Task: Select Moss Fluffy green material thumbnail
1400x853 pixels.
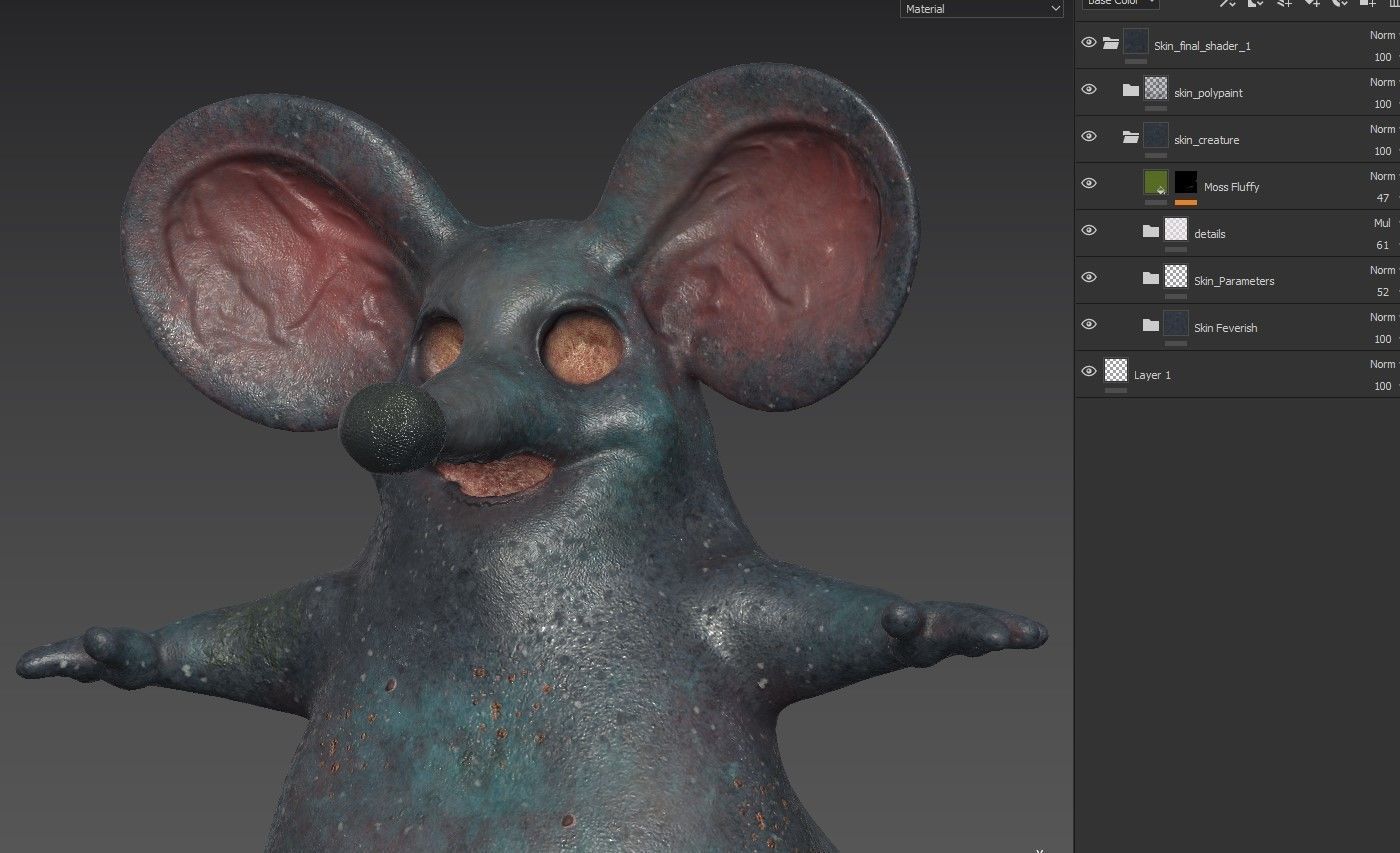Action: pos(1156,182)
